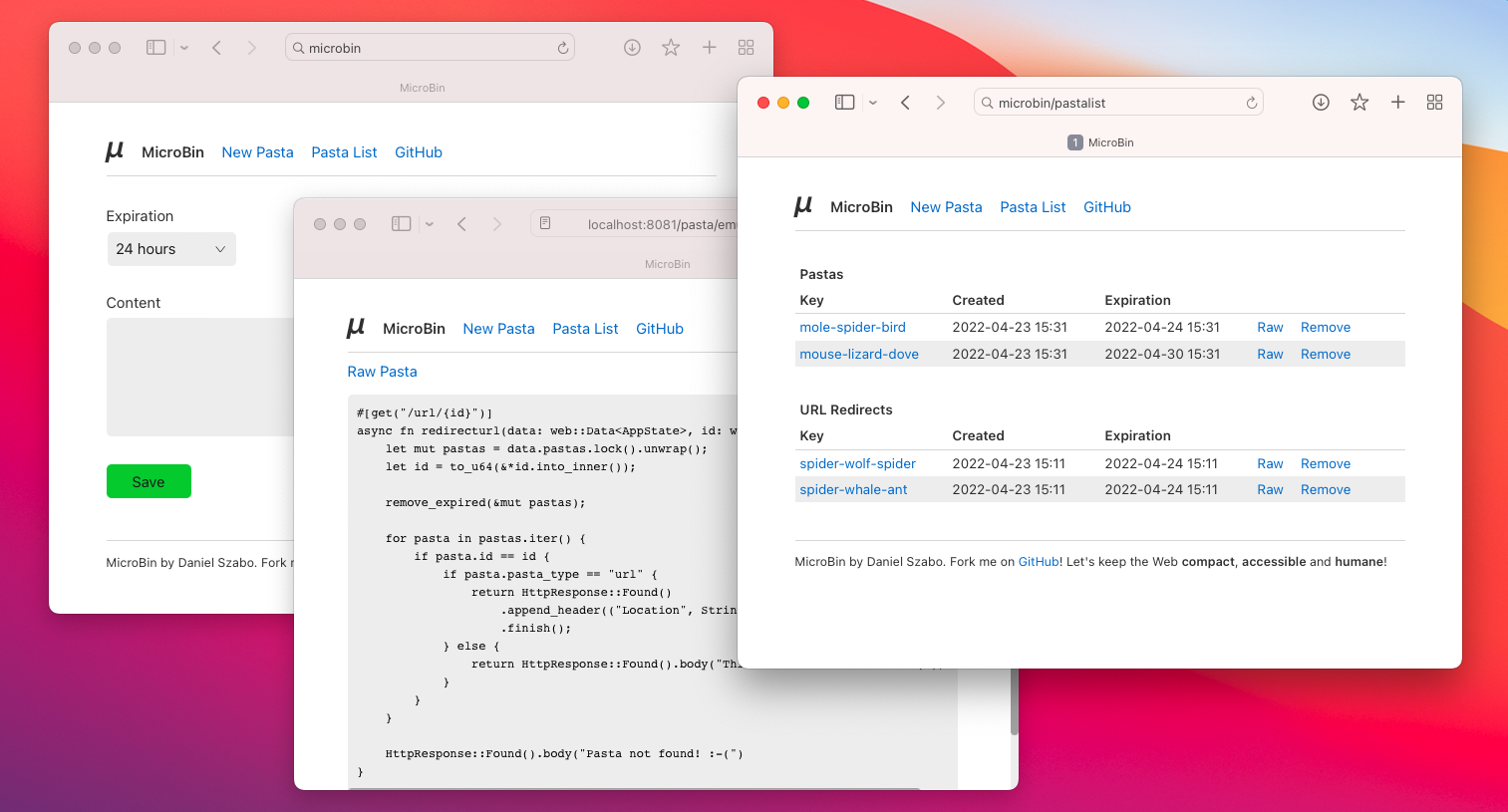The height and width of the screenshot is (812, 1508).
Task: Remove the spider-whale-ant redirect
Action: pyautogui.click(x=1326, y=489)
